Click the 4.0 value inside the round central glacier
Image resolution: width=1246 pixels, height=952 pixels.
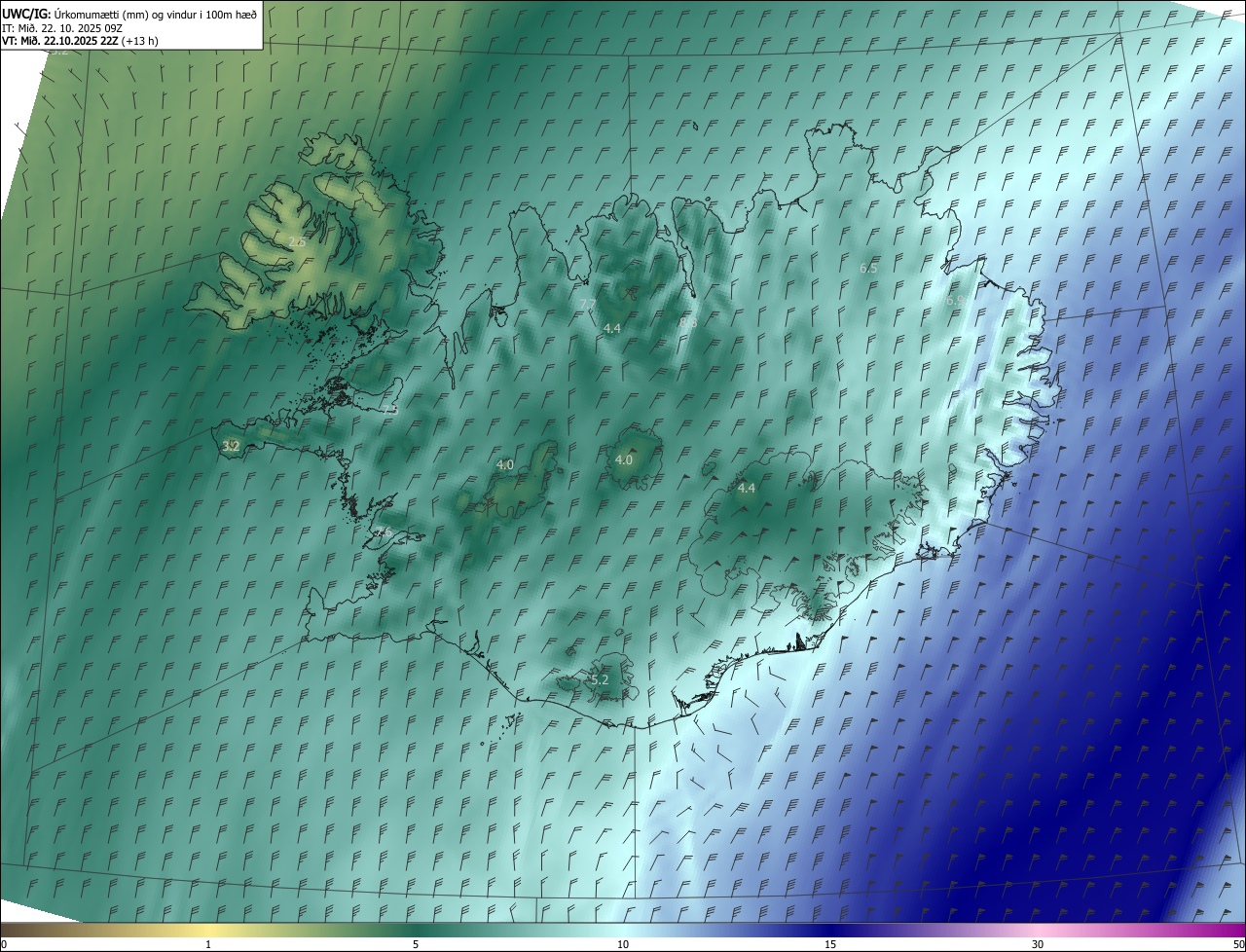tap(624, 459)
